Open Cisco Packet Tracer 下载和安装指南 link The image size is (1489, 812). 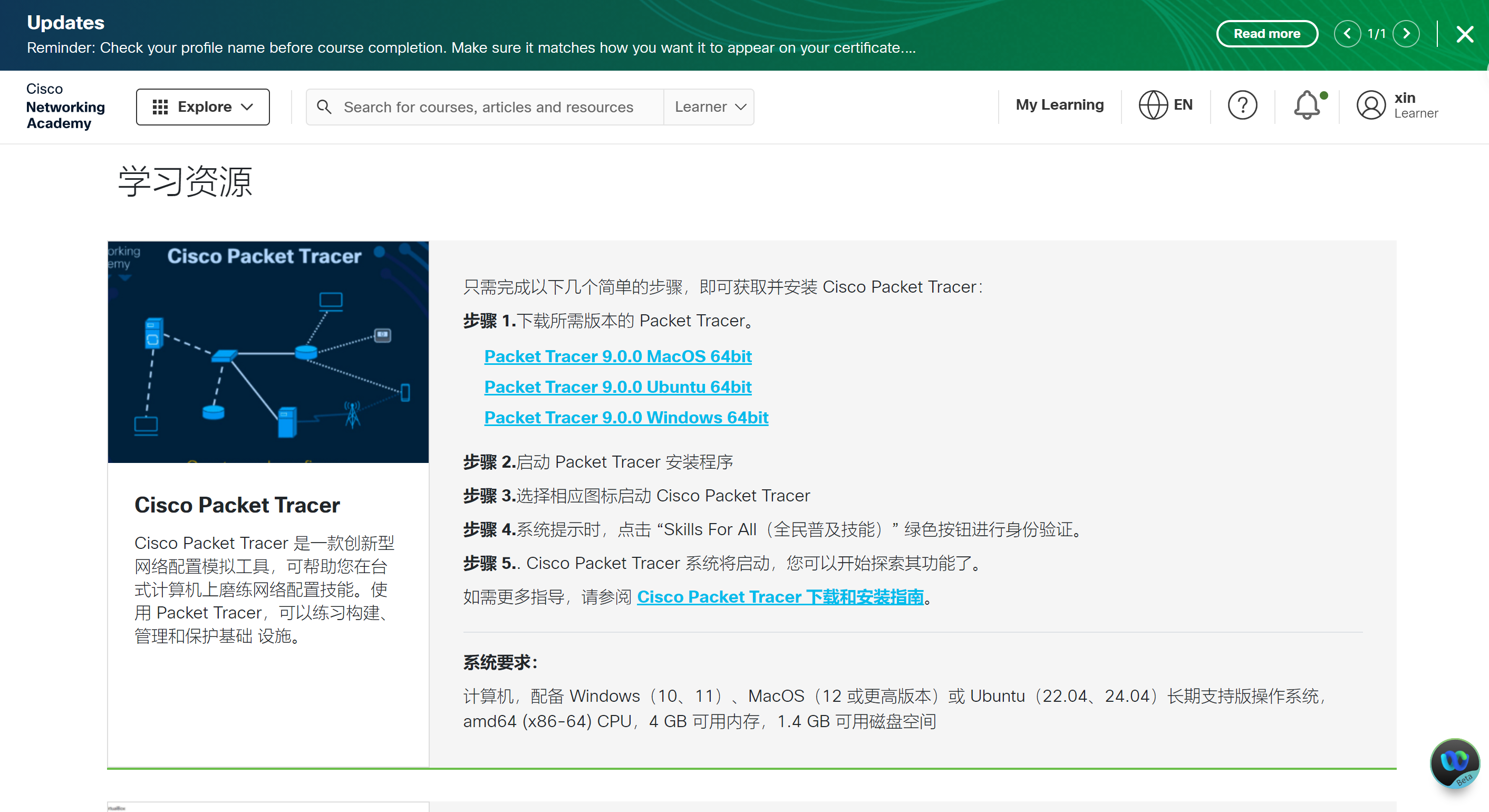(780, 597)
